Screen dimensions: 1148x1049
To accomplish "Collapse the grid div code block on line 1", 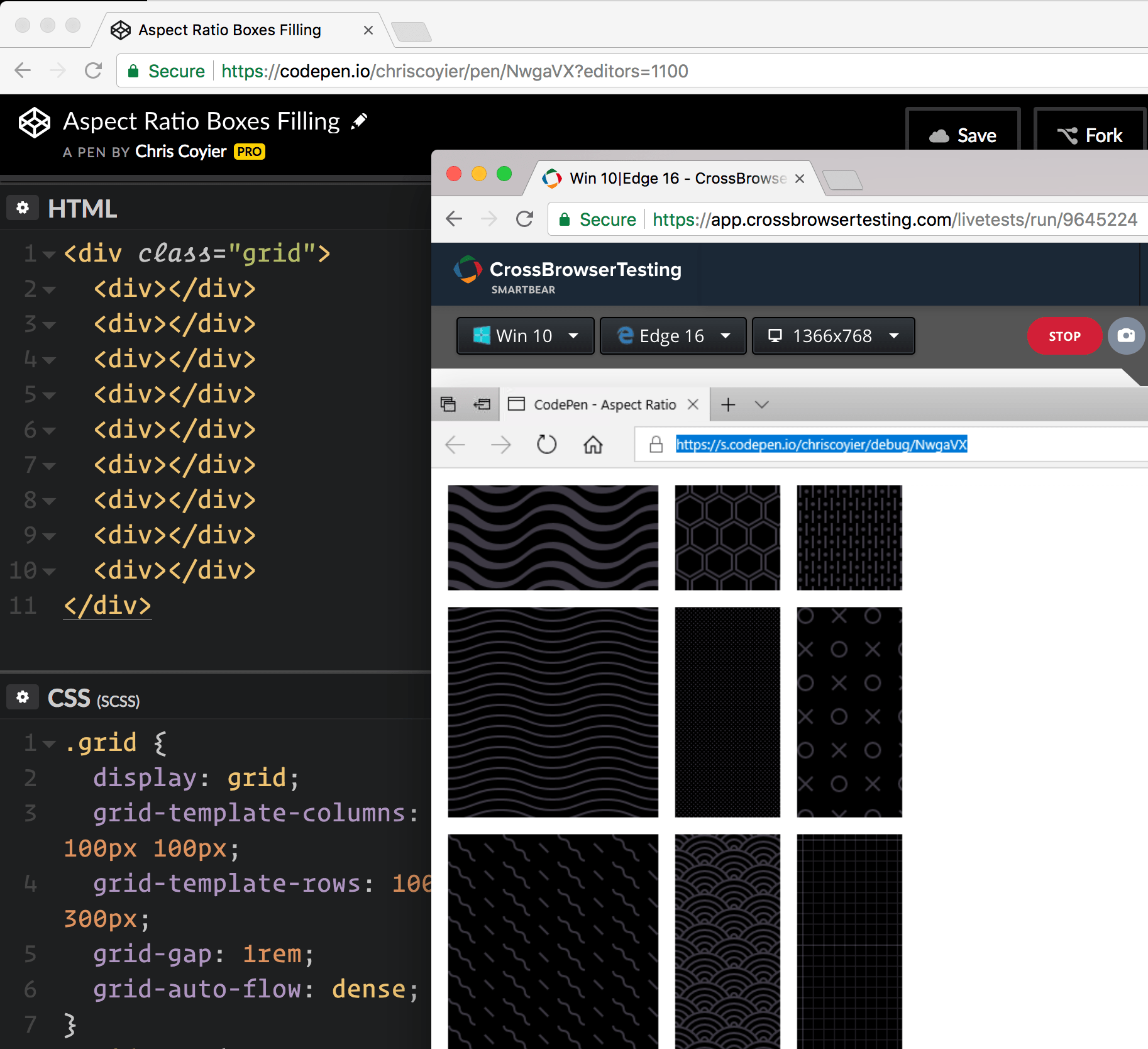I will [49, 254].
